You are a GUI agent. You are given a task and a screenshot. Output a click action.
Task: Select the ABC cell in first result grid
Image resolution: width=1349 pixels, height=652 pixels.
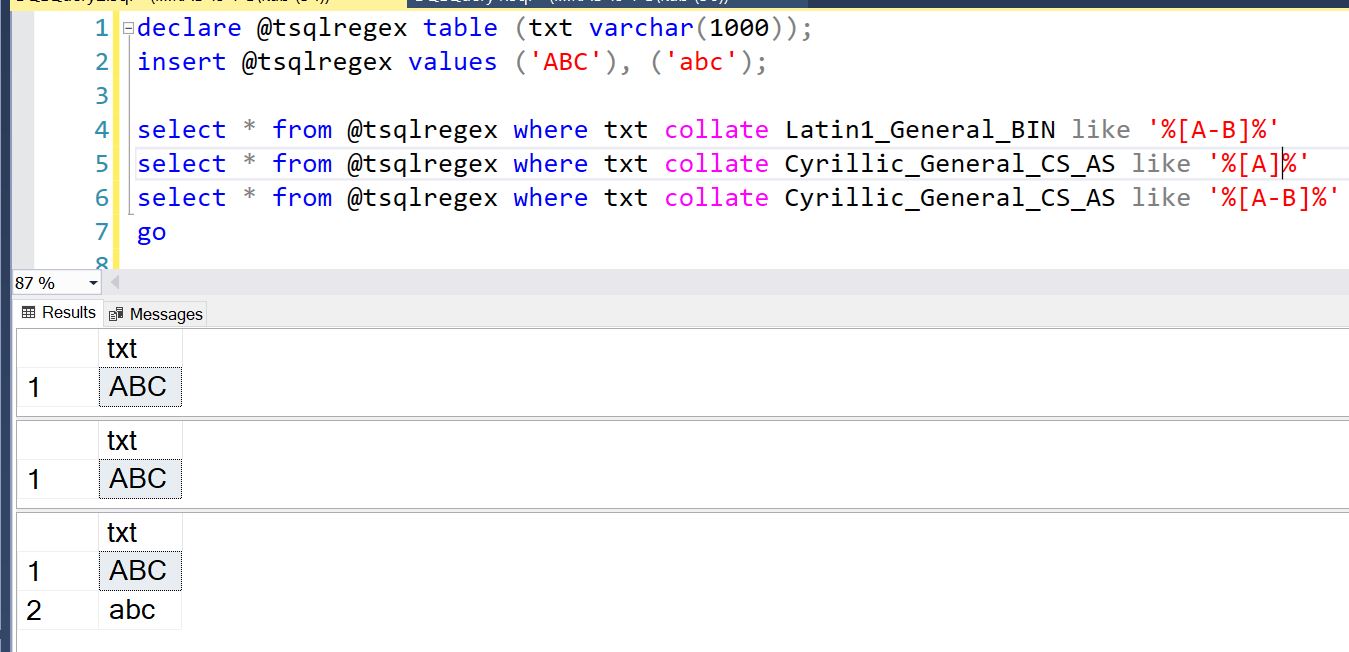(139, 387)
